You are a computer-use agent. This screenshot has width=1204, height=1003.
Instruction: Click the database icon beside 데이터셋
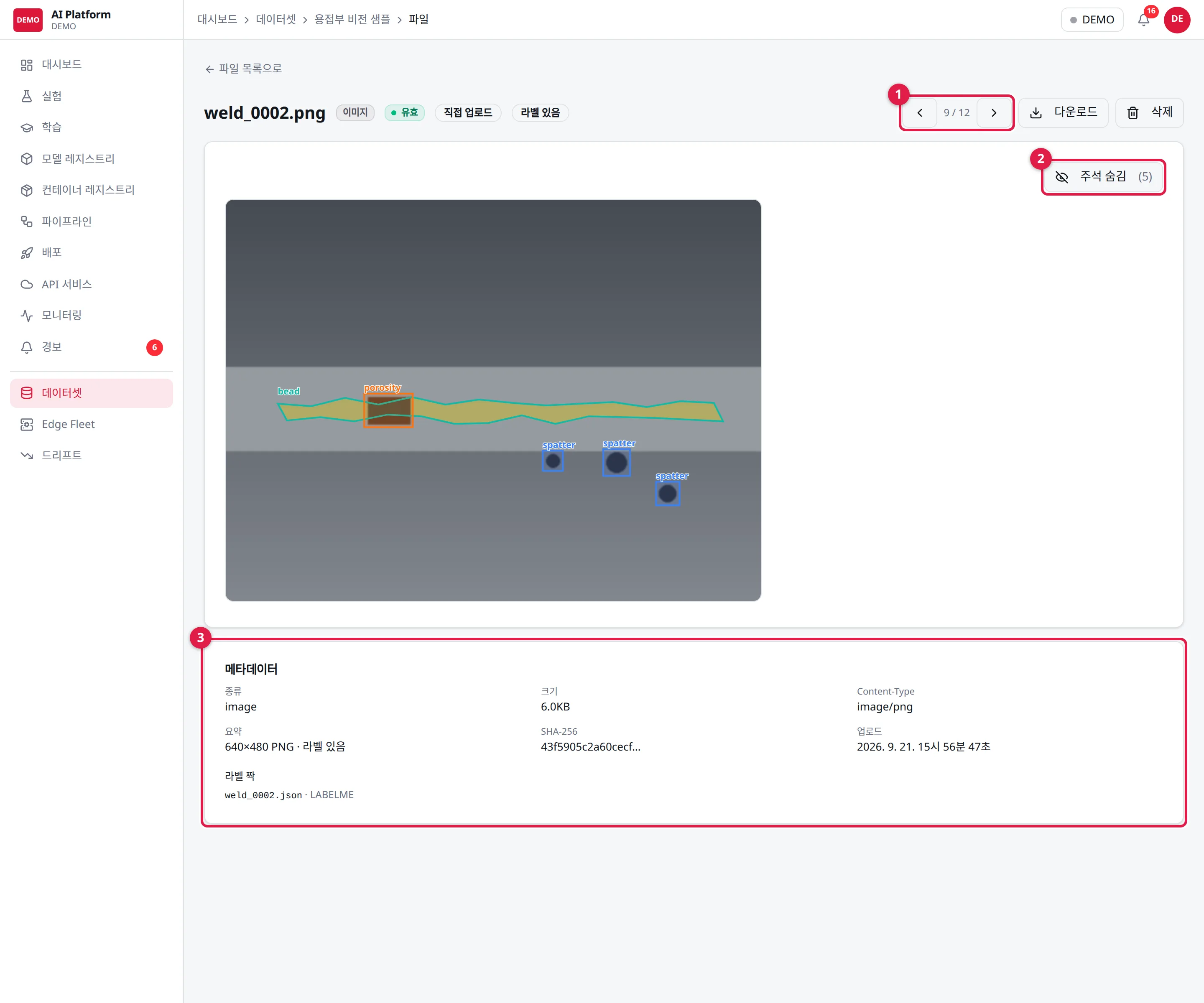(x=26, y=393)
